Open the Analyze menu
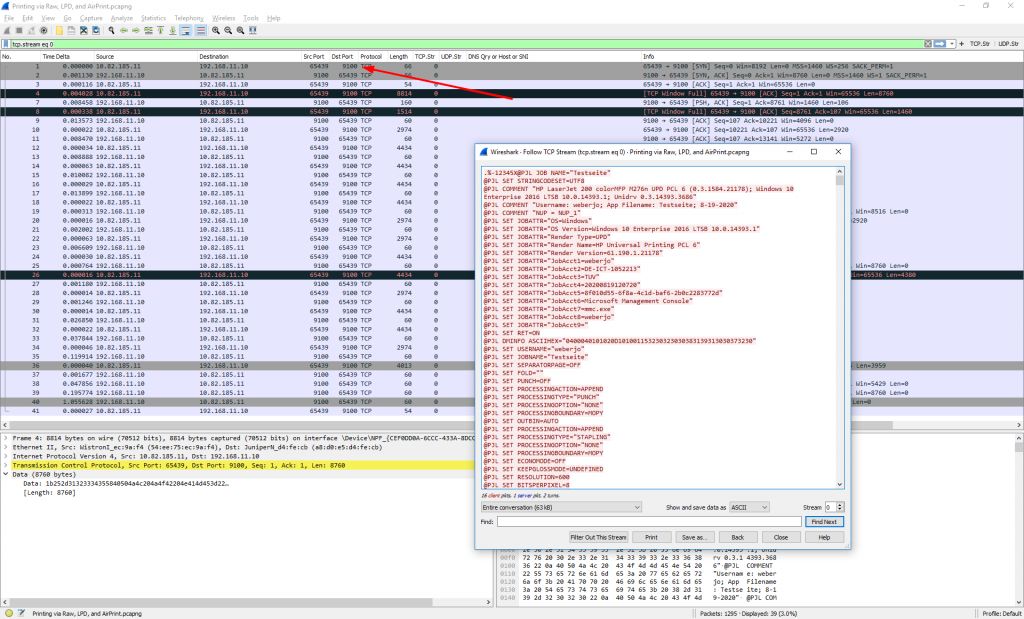Image resolution: width=1024 pixels, height=619 pixels. click(x=120, y=18)
